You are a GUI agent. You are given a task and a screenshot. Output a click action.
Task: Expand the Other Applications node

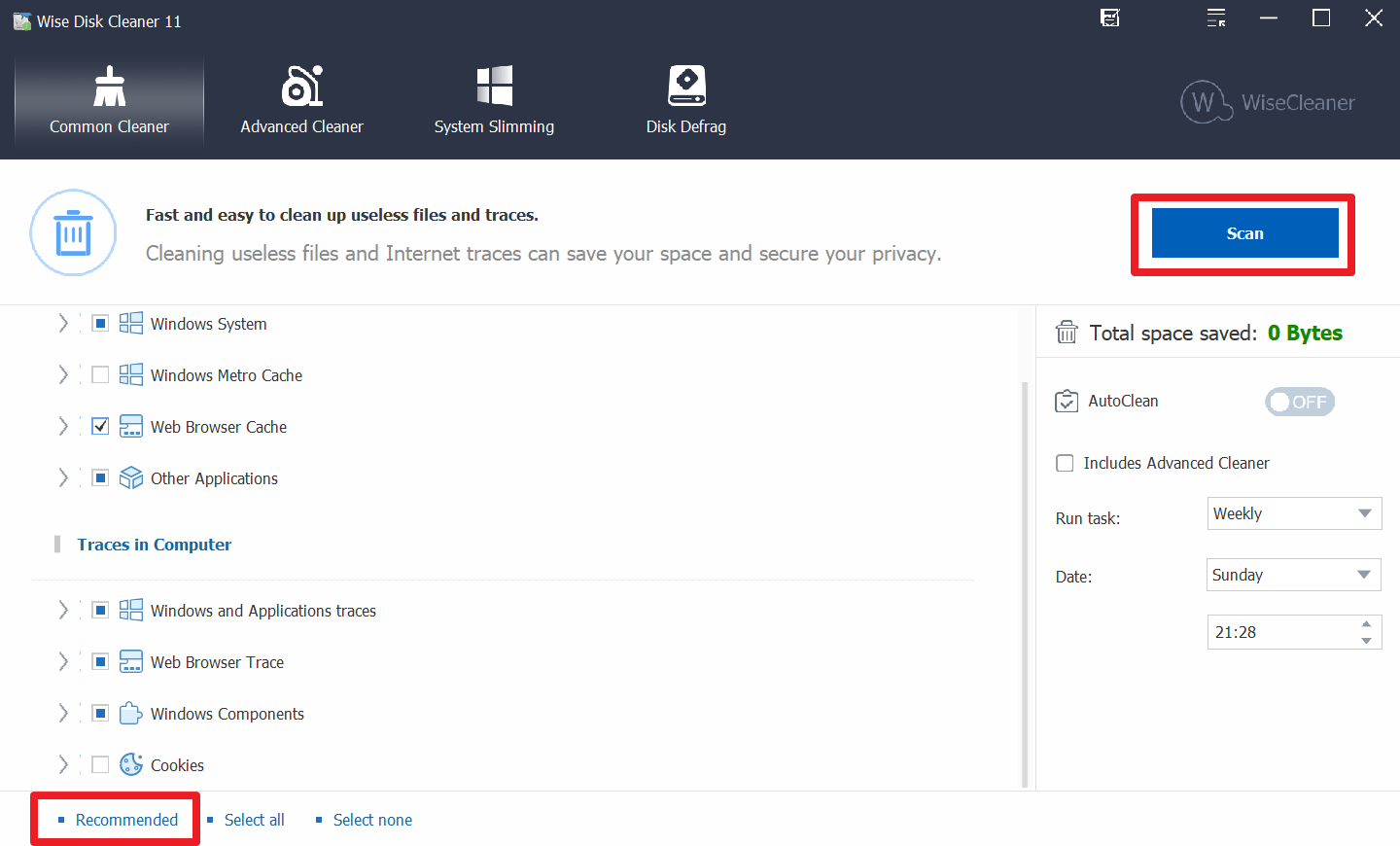pos(63,477)
